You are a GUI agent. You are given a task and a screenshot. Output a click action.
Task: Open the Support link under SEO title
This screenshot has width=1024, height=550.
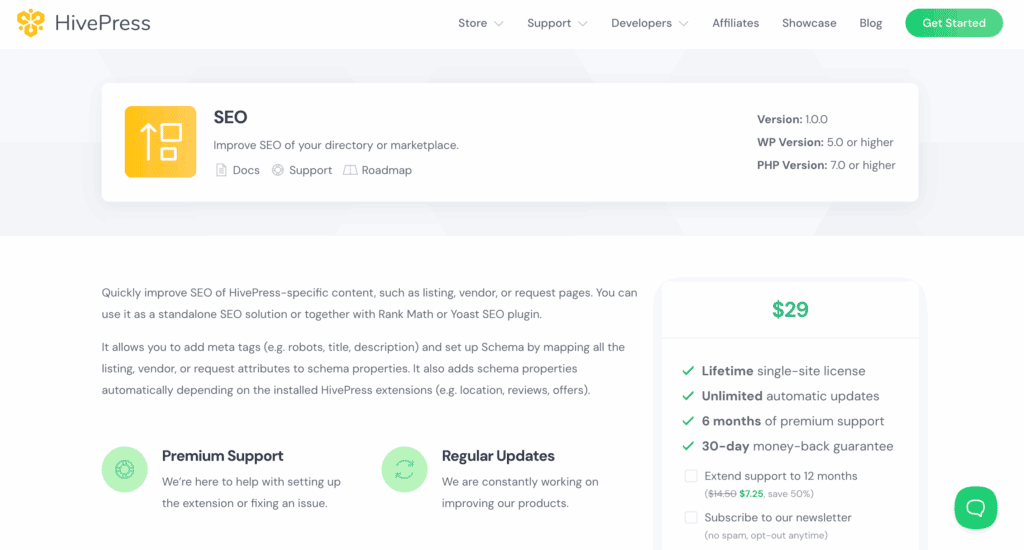click(x=310, y=170)
